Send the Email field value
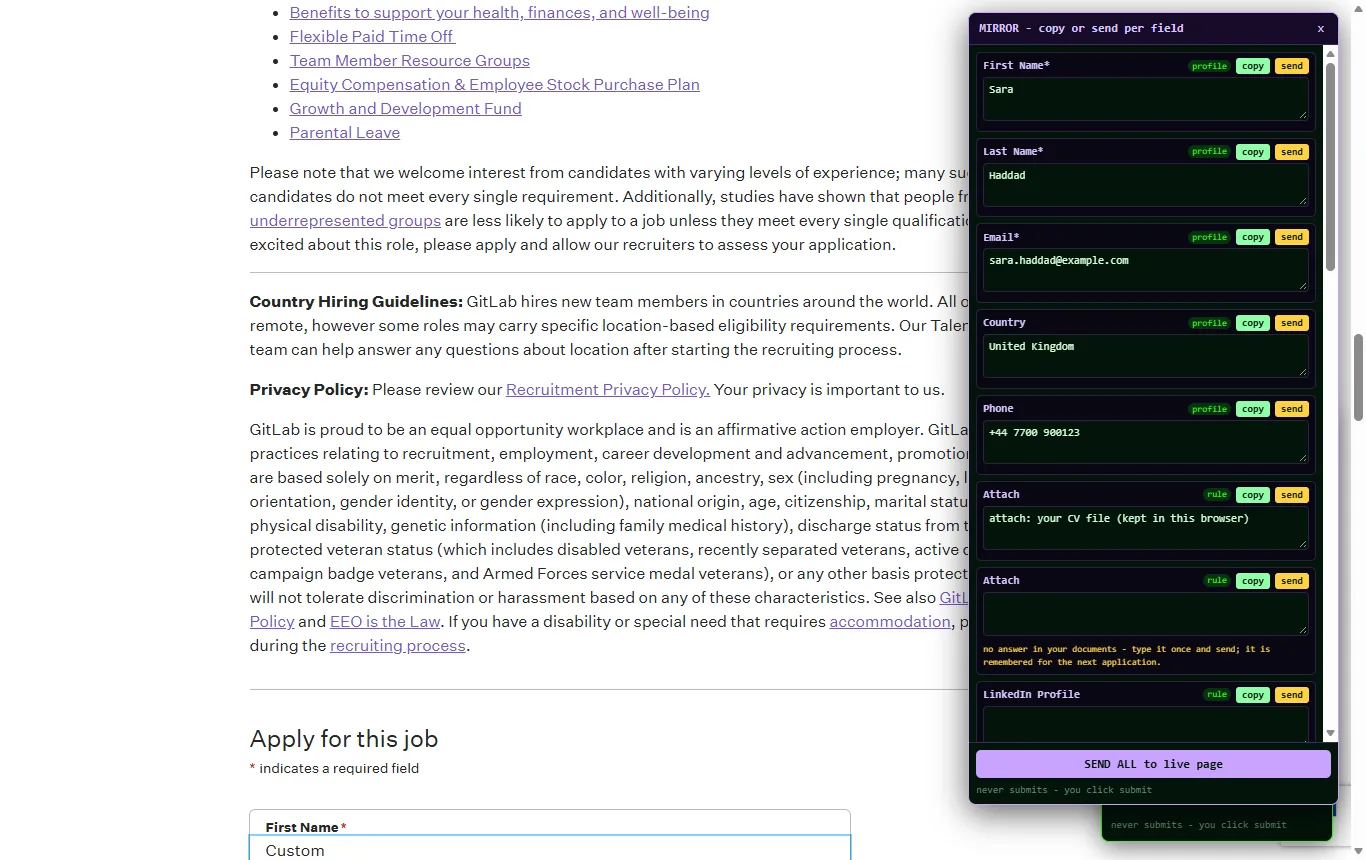 click(1292, 237)
